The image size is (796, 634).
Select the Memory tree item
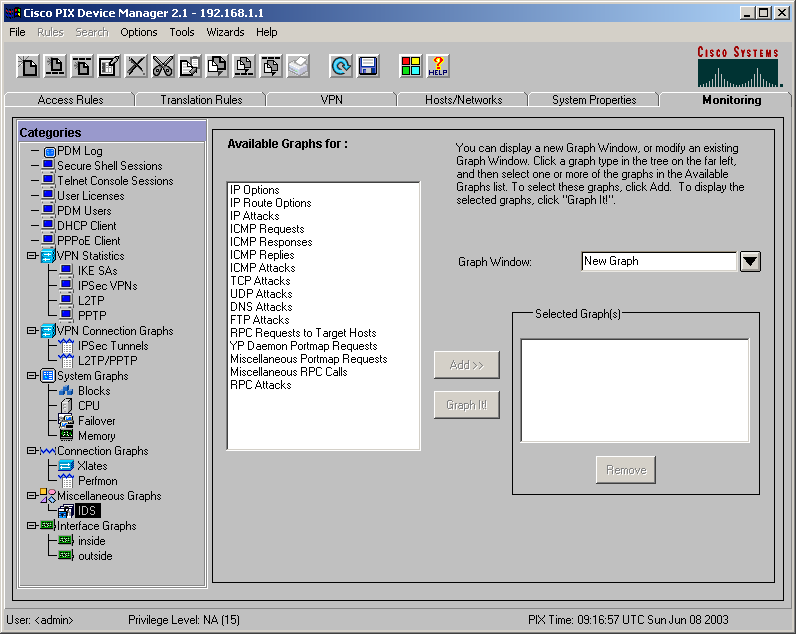click(96, 436)
